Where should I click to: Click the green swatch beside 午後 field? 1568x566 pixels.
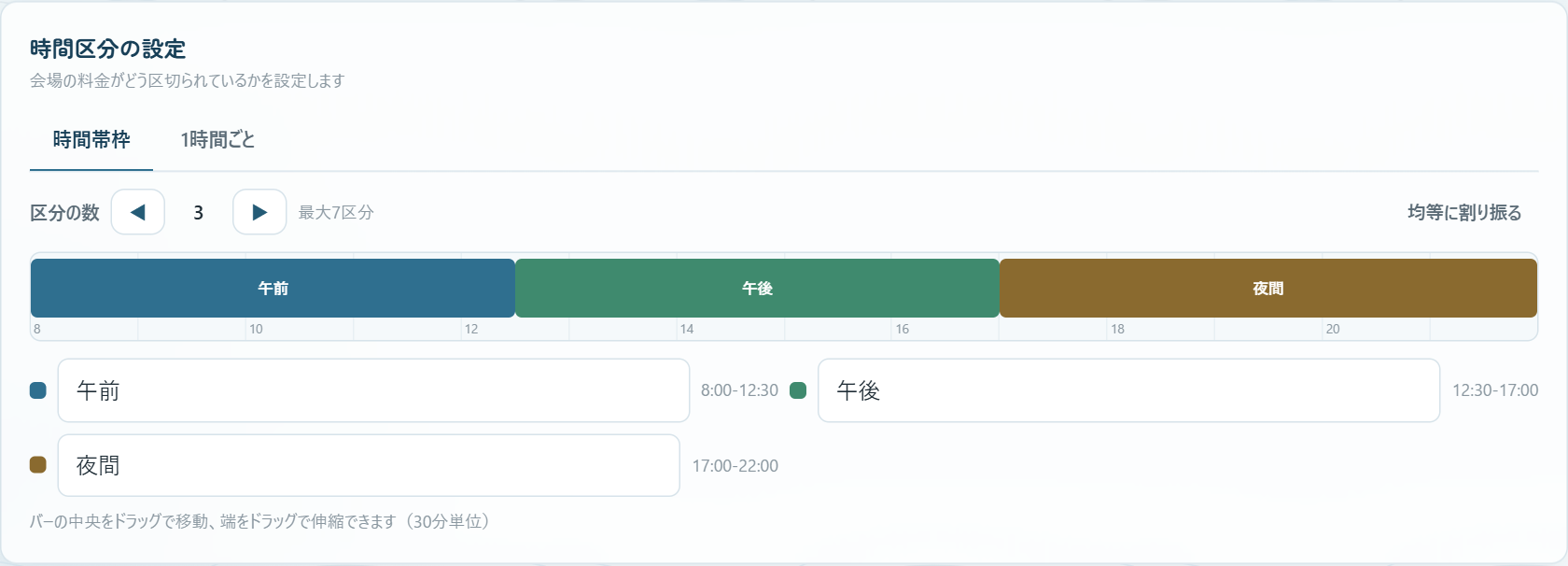tap(798, 390)
